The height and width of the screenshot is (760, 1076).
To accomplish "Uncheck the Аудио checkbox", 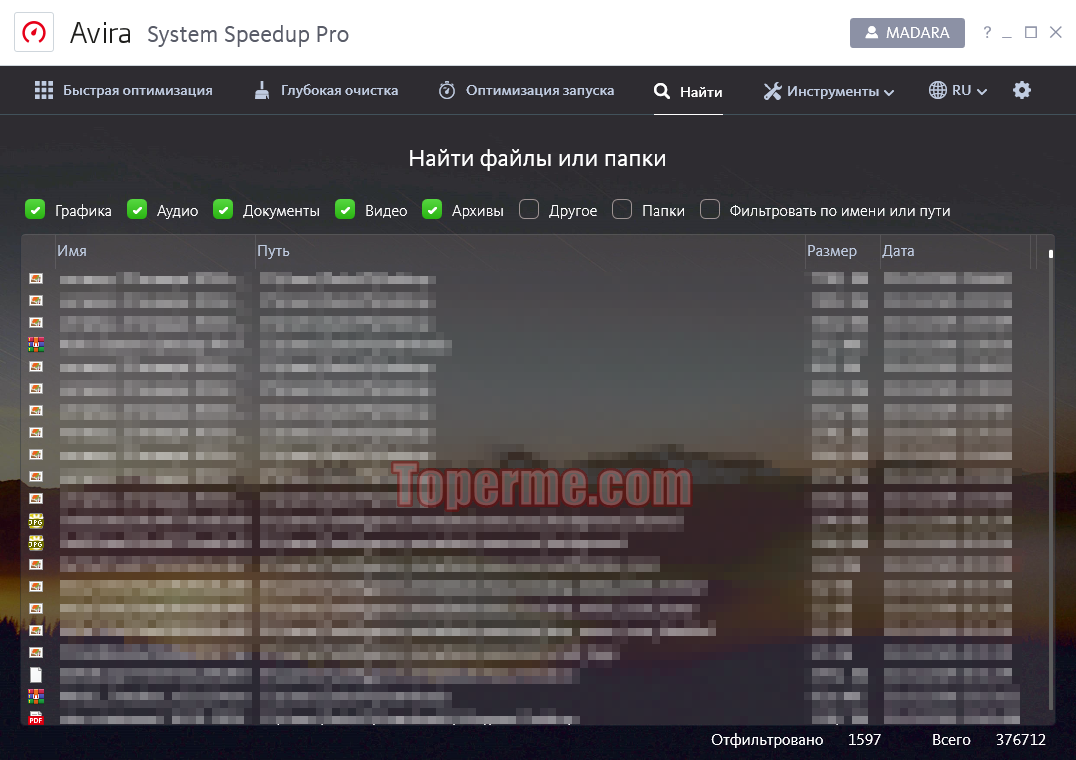I will (x=137, y=209).
